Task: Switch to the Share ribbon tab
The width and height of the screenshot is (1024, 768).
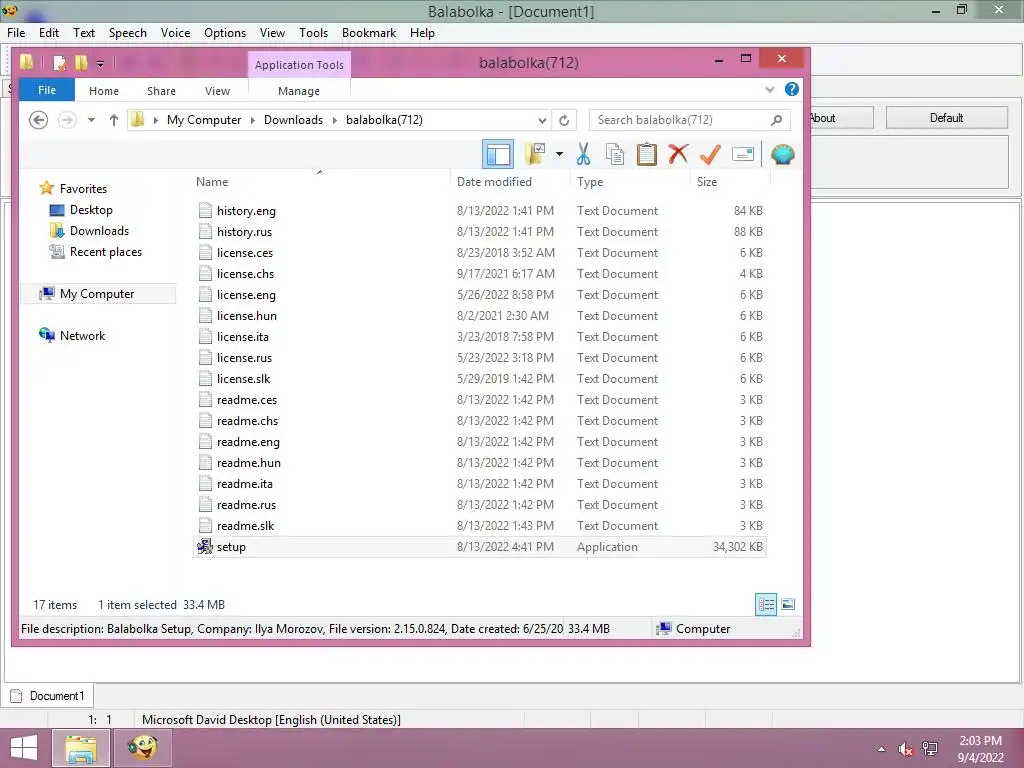Action: click(x=161, y=91)
